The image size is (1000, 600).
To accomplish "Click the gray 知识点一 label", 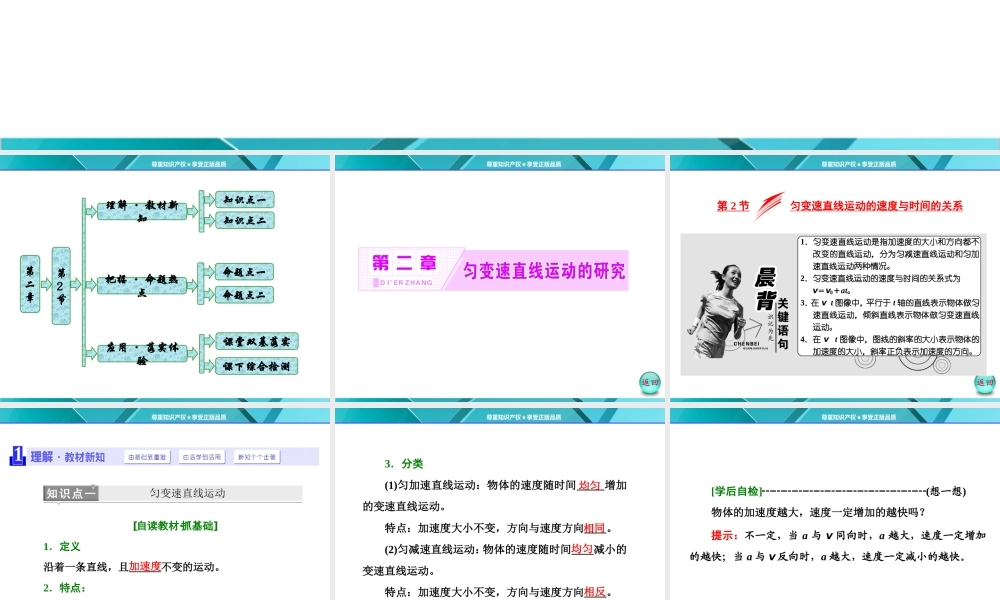I will pos(71,493).
